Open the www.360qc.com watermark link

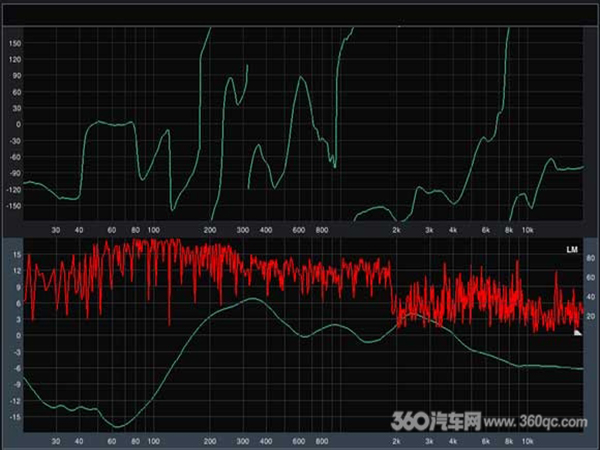[x=539, y=421]
